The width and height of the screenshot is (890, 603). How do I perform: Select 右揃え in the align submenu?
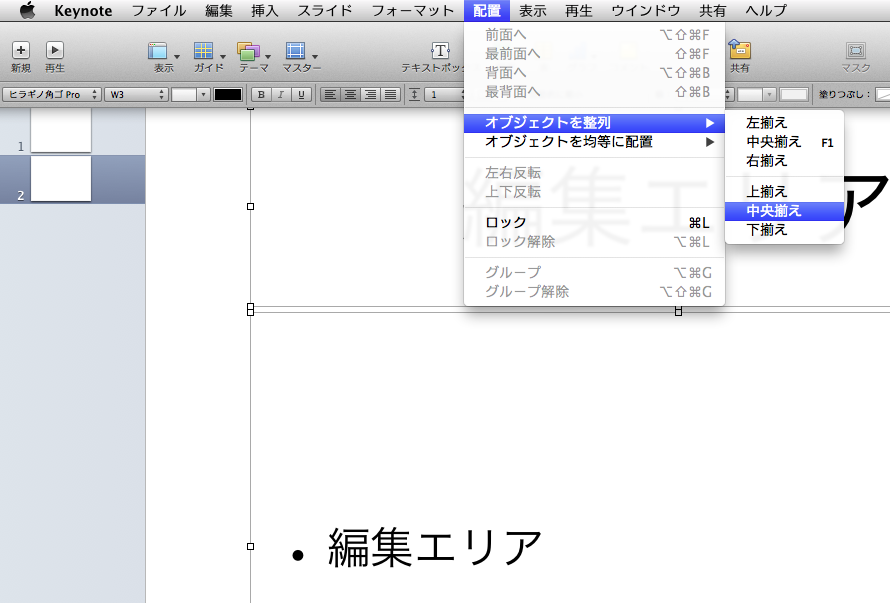click(784, 161)
